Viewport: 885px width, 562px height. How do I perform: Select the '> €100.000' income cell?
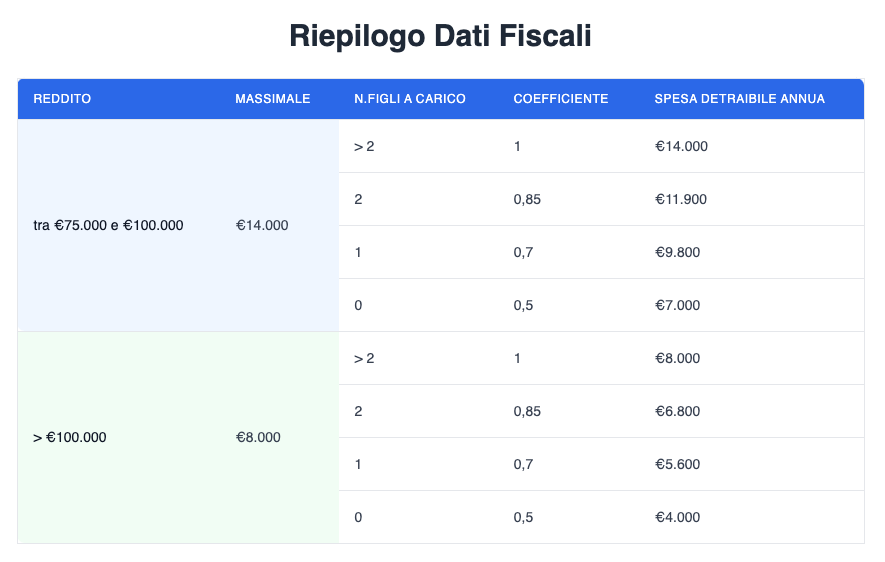point(70,438)
